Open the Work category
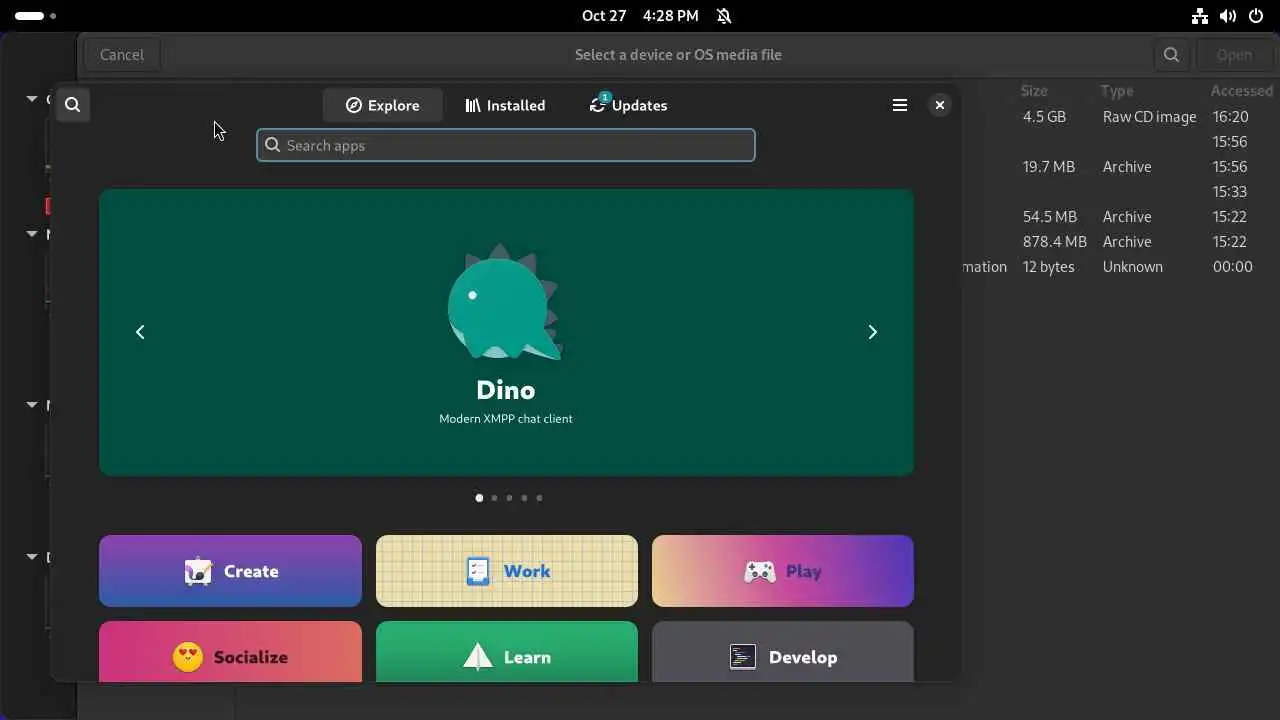The width and height of the screenshot is (1280, 720). [x=507, y=571]
